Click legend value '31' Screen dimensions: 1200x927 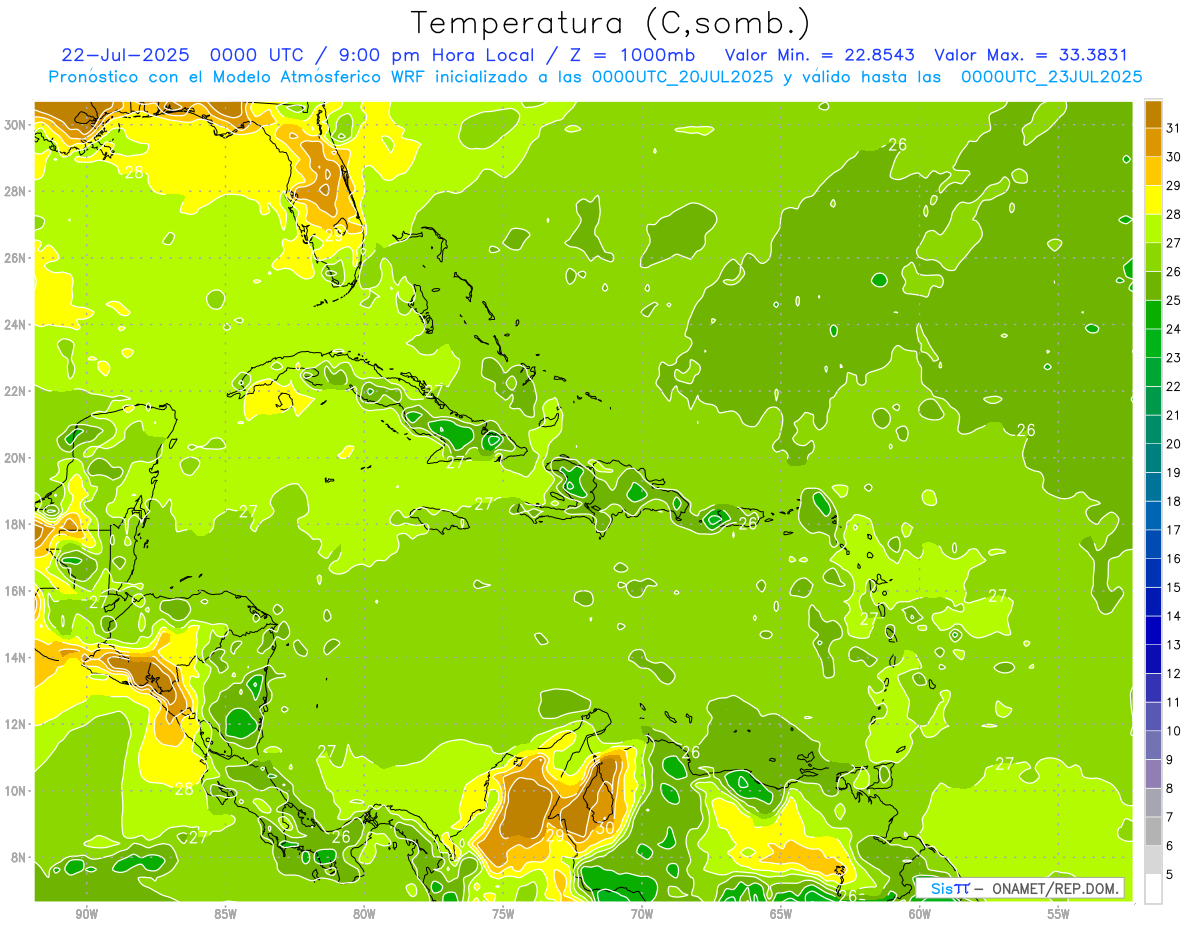[1174, 128]
